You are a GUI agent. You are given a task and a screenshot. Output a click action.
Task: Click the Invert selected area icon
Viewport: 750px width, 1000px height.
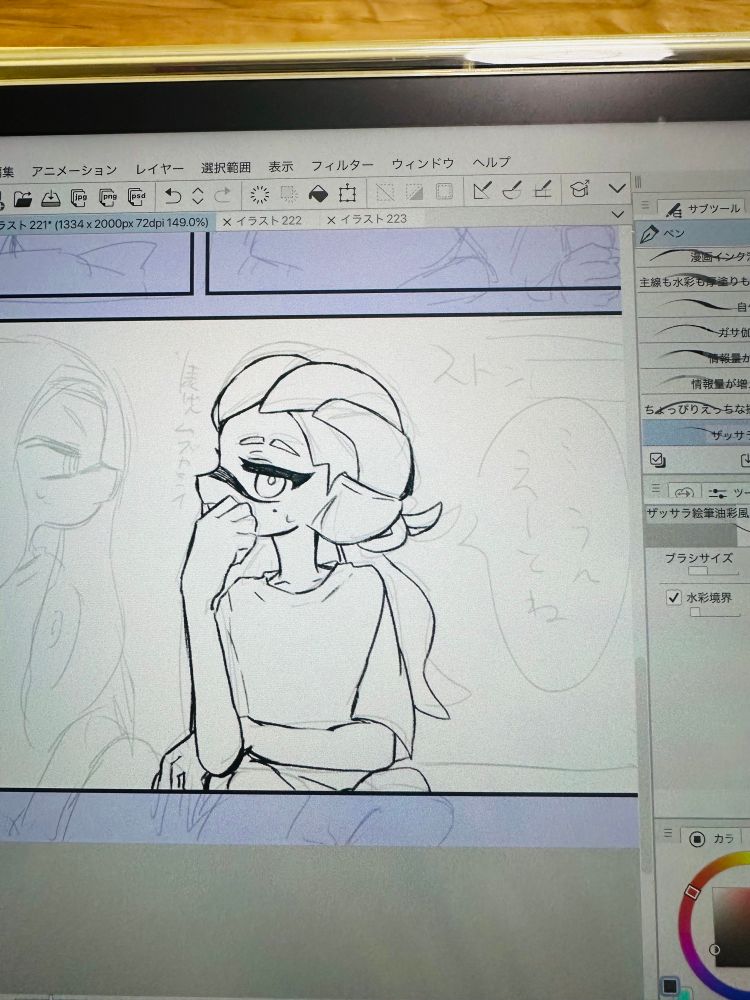pos(415,191)
